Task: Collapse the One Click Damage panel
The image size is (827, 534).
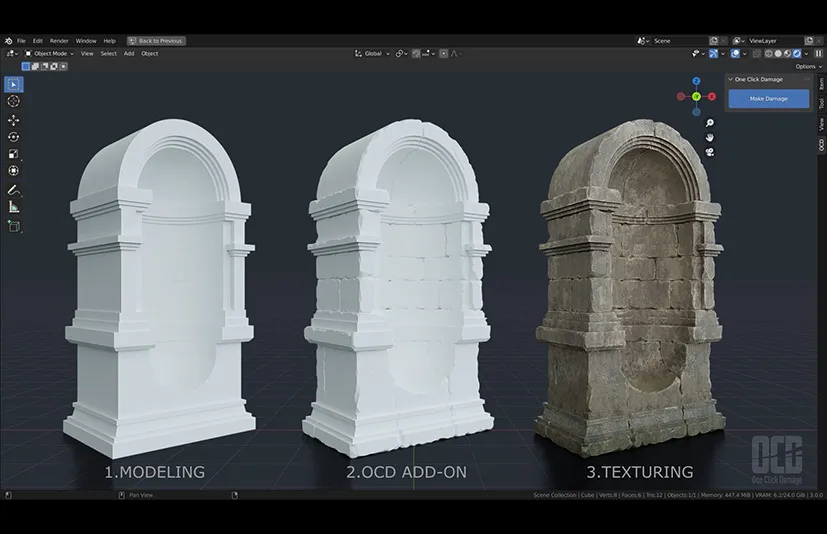Action: click(731, 78)
